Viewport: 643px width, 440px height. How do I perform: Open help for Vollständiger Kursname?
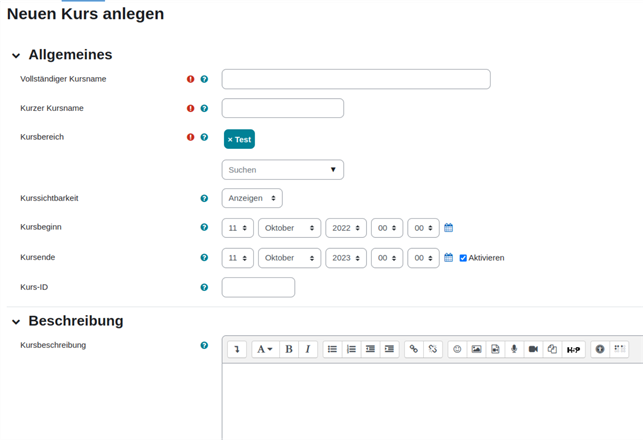click(x=204, y=79)
